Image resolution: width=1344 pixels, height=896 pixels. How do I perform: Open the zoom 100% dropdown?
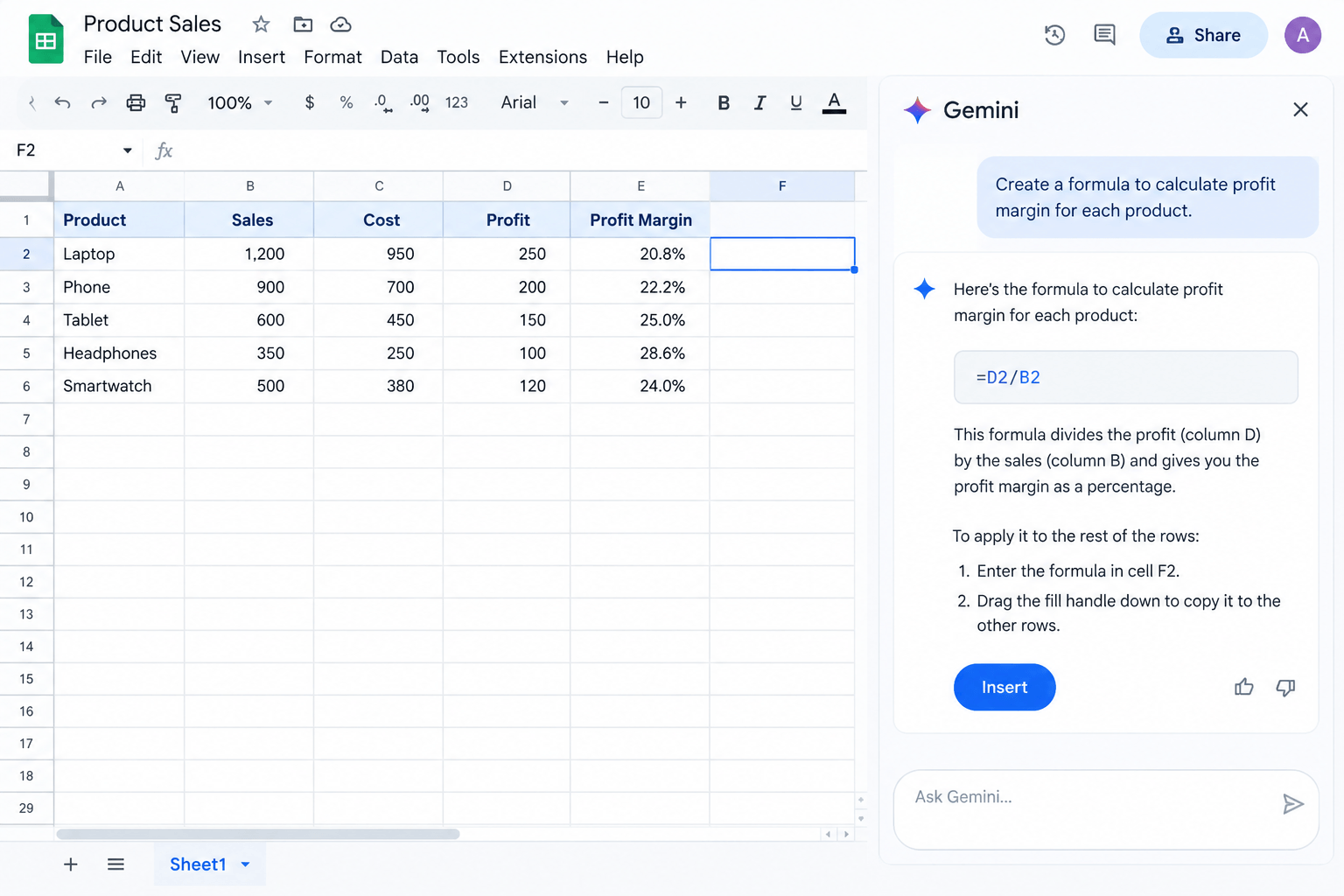[240, 103]
